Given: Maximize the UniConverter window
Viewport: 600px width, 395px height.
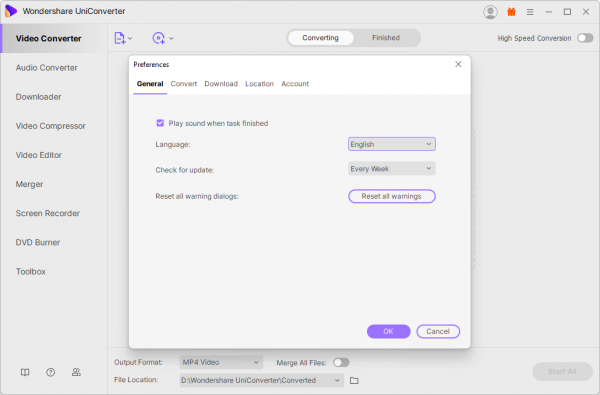Looking at the screenshot, I should (567, 12).
